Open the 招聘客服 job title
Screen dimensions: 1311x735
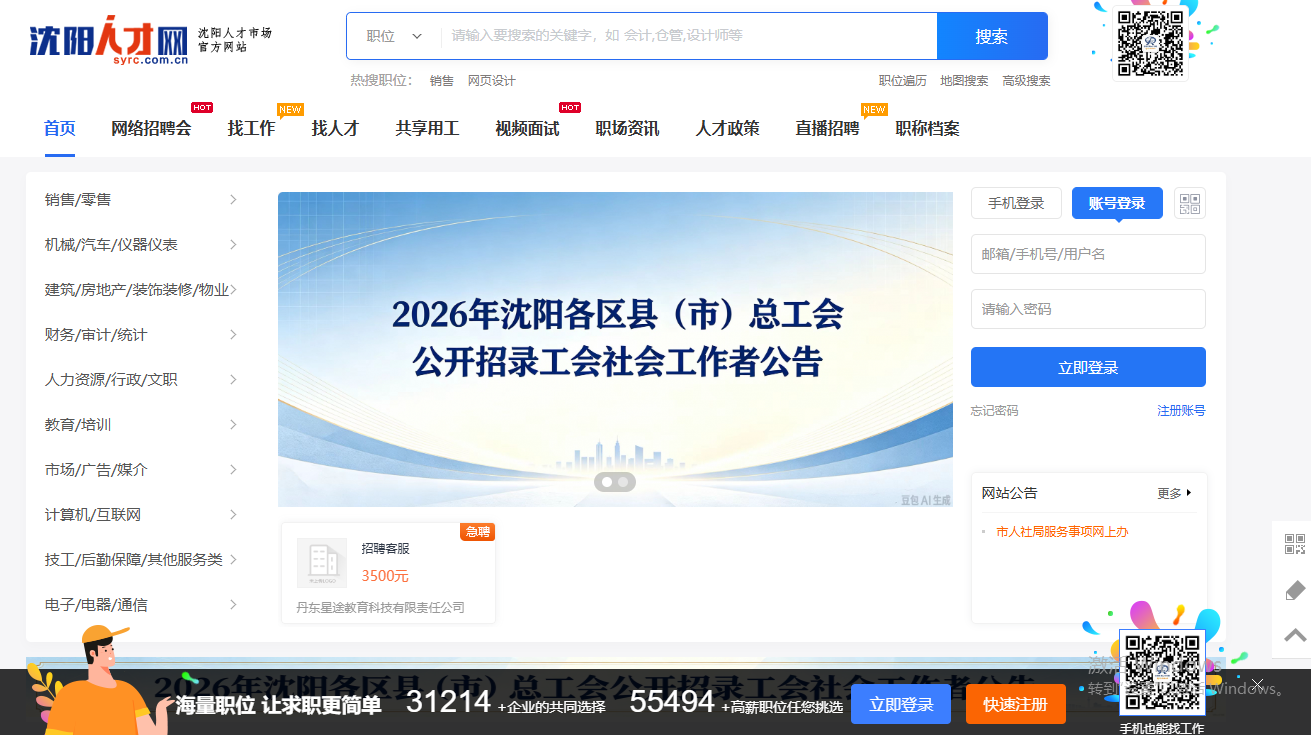click(x=385, y=549)
